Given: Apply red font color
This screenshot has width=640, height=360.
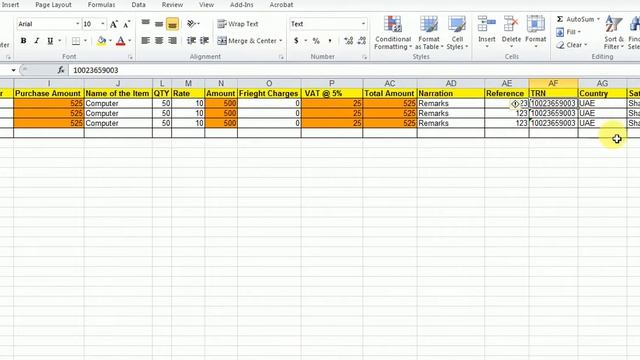Looking at the screenshot, I should [x=120, y=41].
